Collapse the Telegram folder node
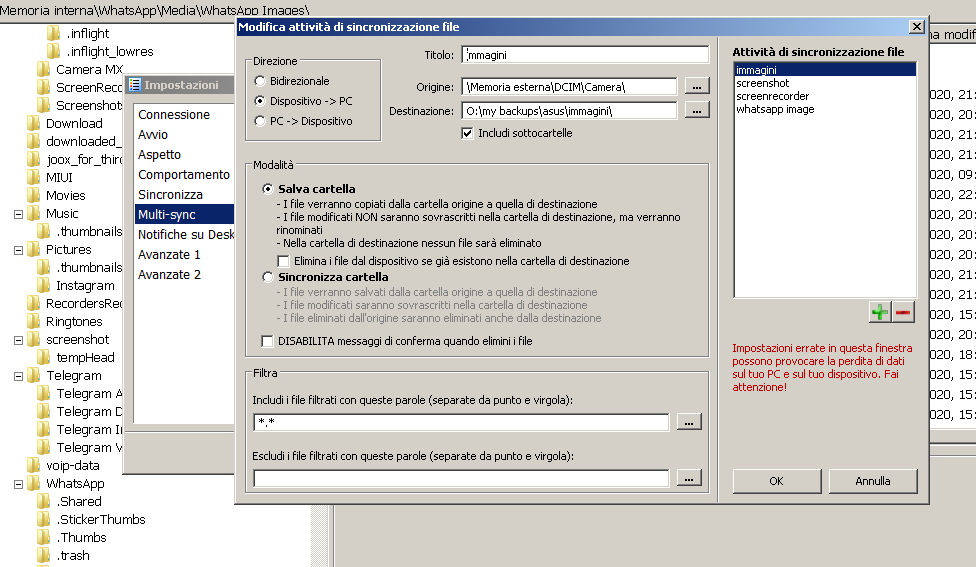Screen dimensions: 976x567 pyautogui.click(x=19, y=377)
